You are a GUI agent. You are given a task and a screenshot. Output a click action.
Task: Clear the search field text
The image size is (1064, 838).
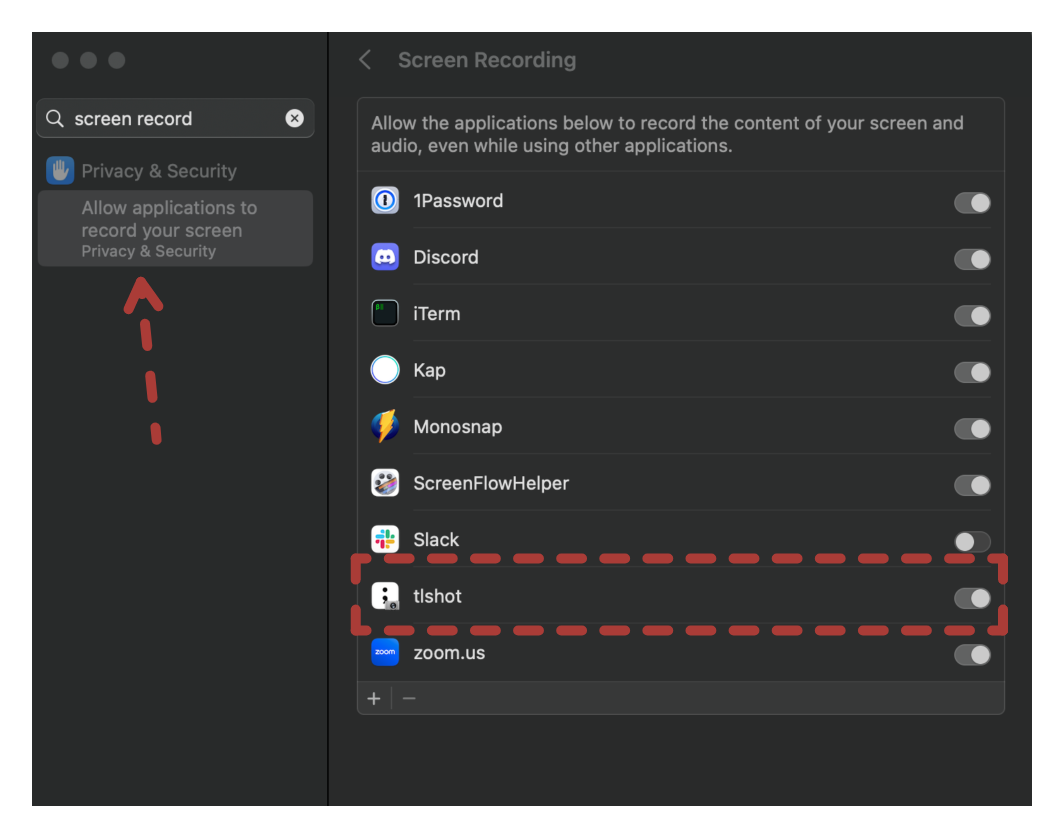(x=294, y=118)
